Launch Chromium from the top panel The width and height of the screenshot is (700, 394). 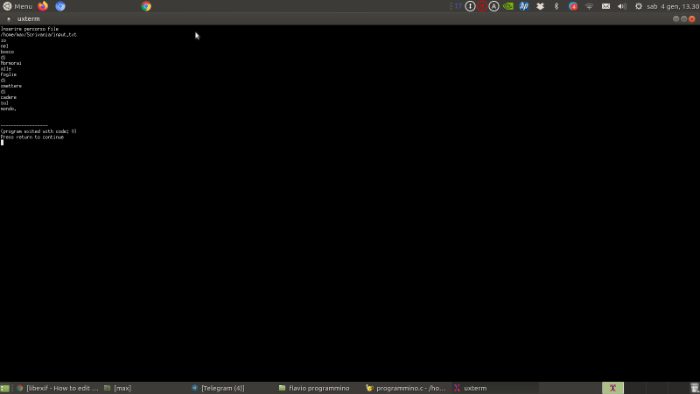tap(60, 6)
